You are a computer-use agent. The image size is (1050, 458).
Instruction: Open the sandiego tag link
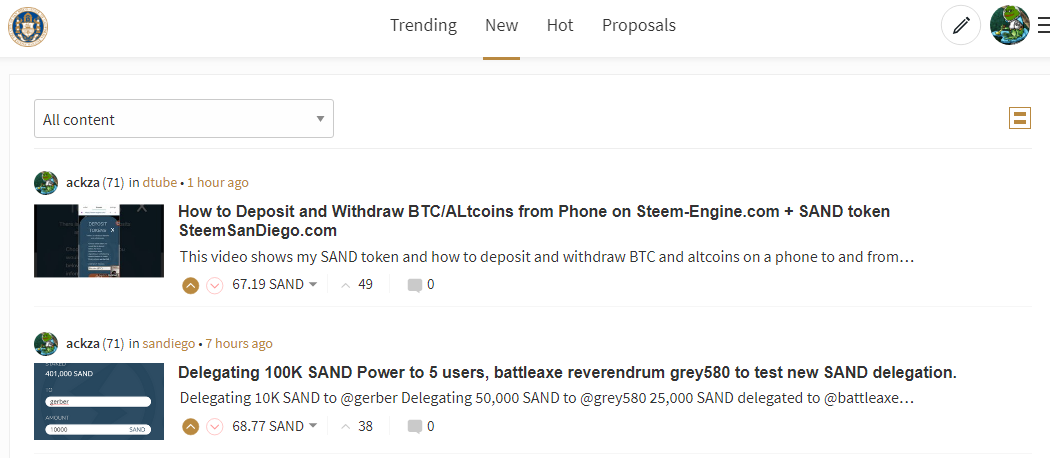pos(169,344)
